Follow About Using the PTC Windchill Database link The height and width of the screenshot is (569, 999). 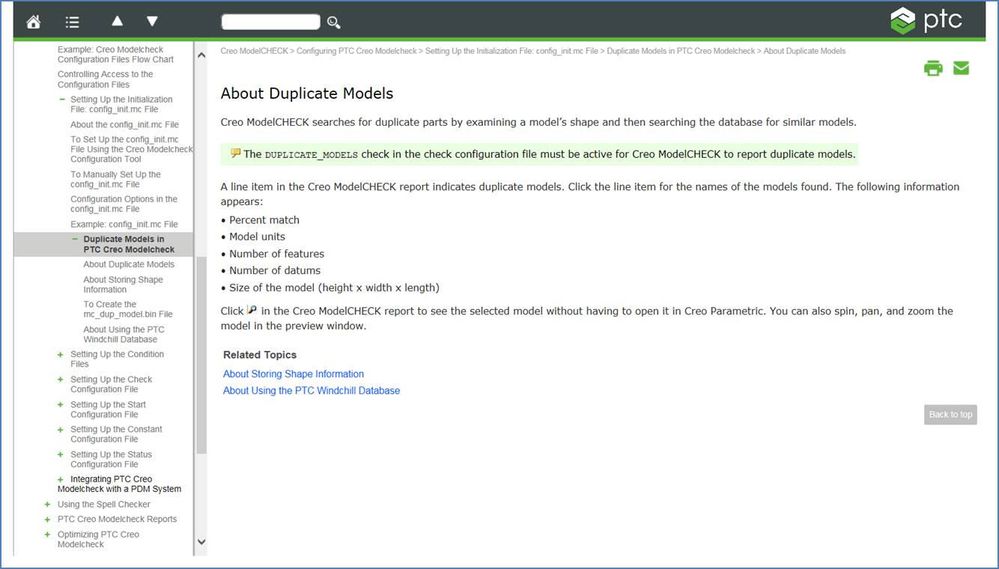coord(311,391)
